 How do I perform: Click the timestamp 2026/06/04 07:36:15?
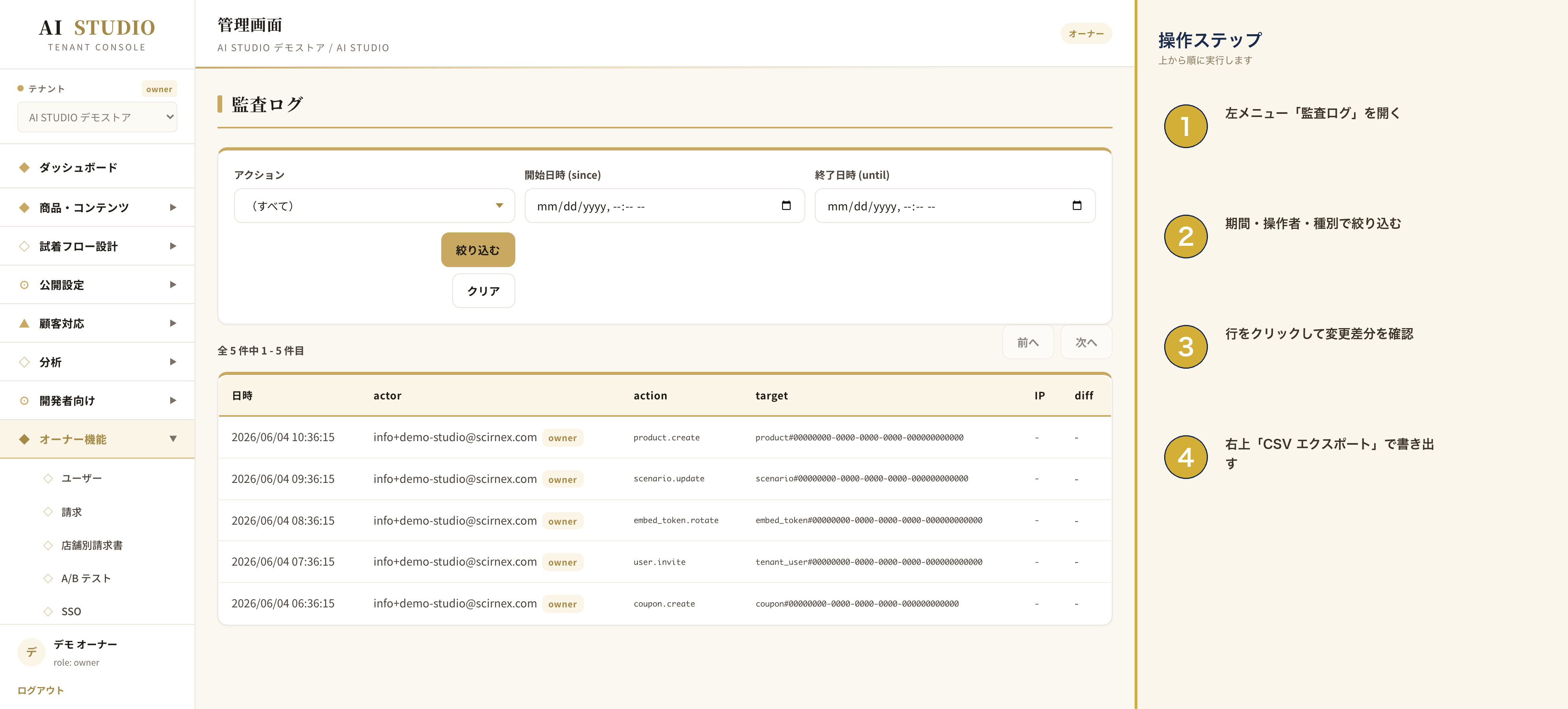283,562
